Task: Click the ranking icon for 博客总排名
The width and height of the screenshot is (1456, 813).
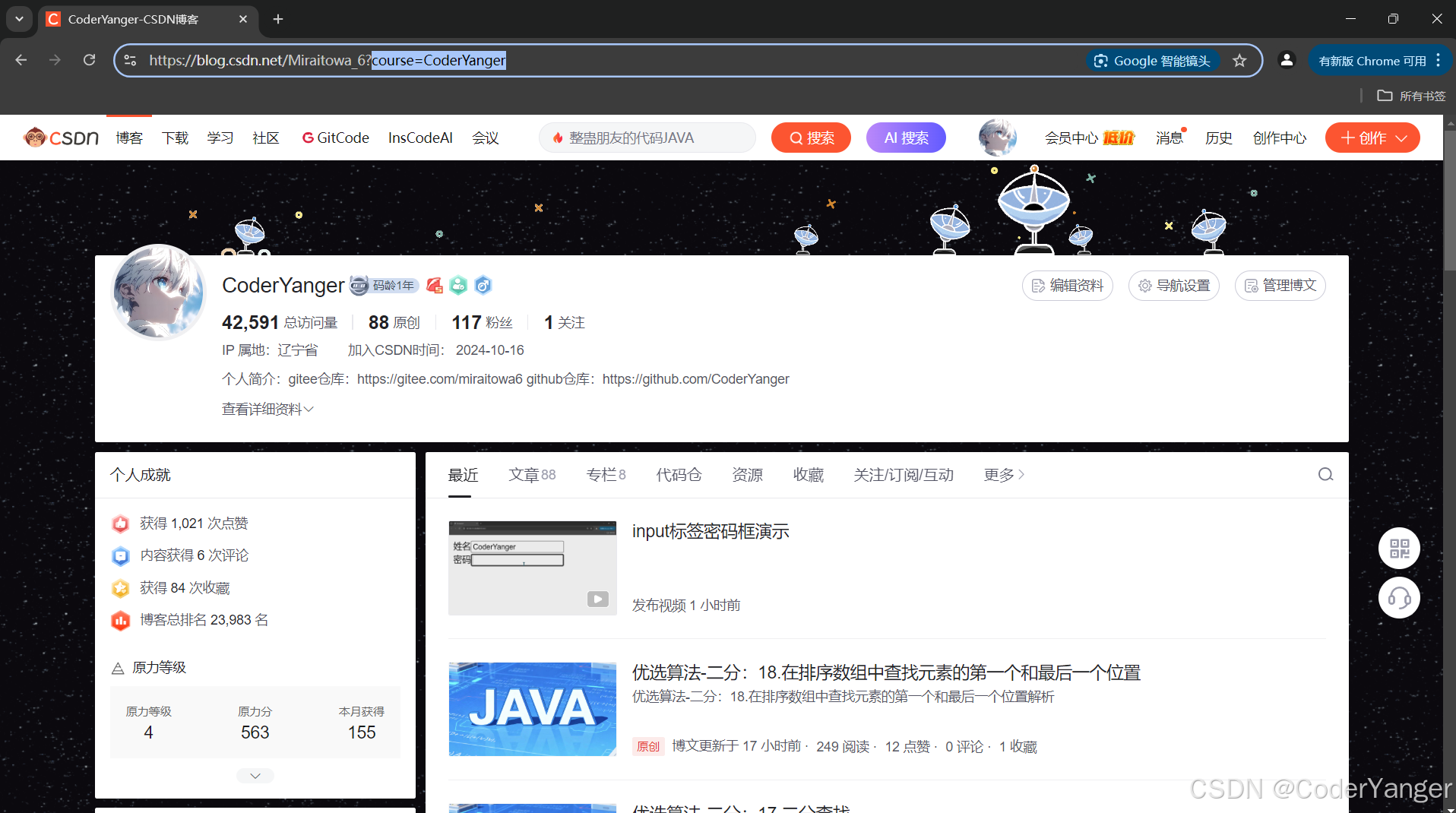Action: click(x=121, y=621)
